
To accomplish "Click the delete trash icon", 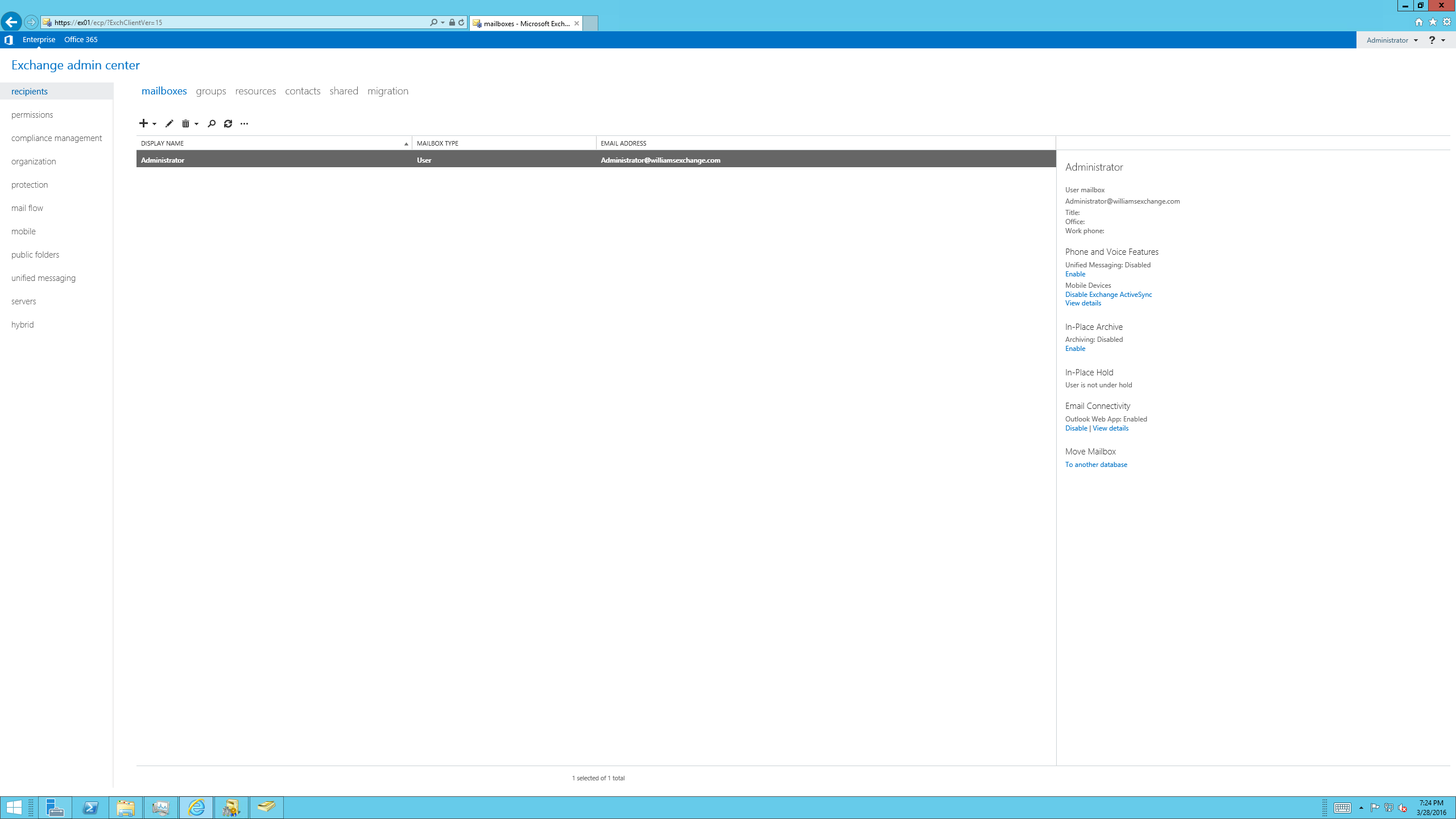I will coord(186,122).
